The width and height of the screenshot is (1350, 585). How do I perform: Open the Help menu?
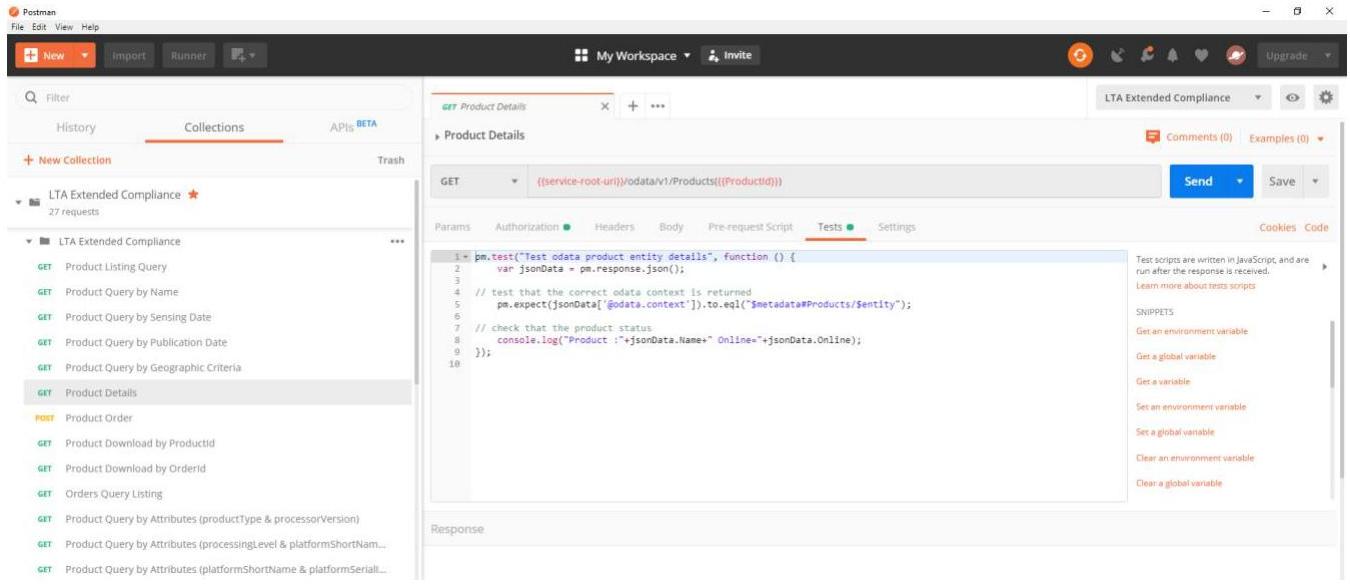pyautogui.click(x=89, y=26)
